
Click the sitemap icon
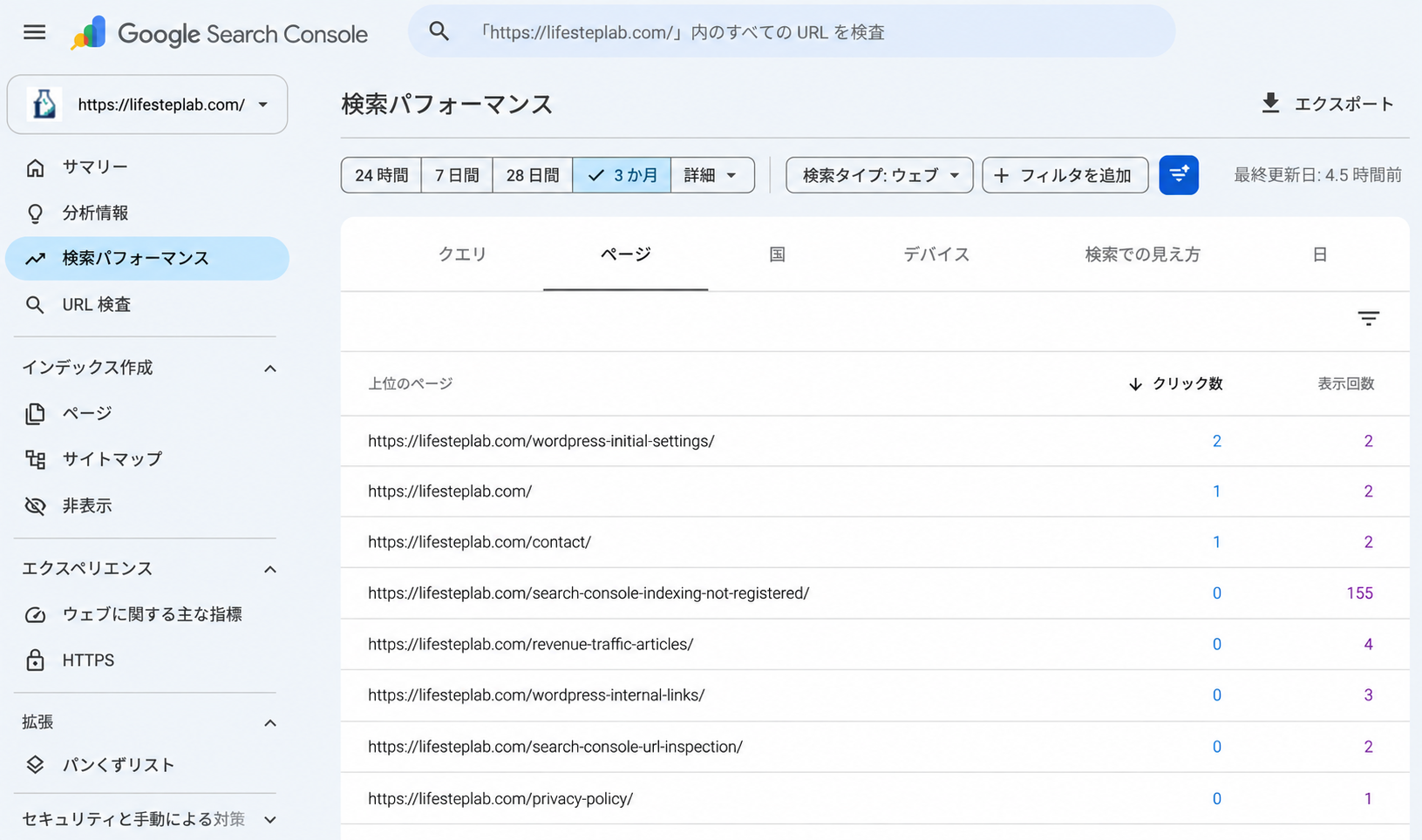coord(35,459)
